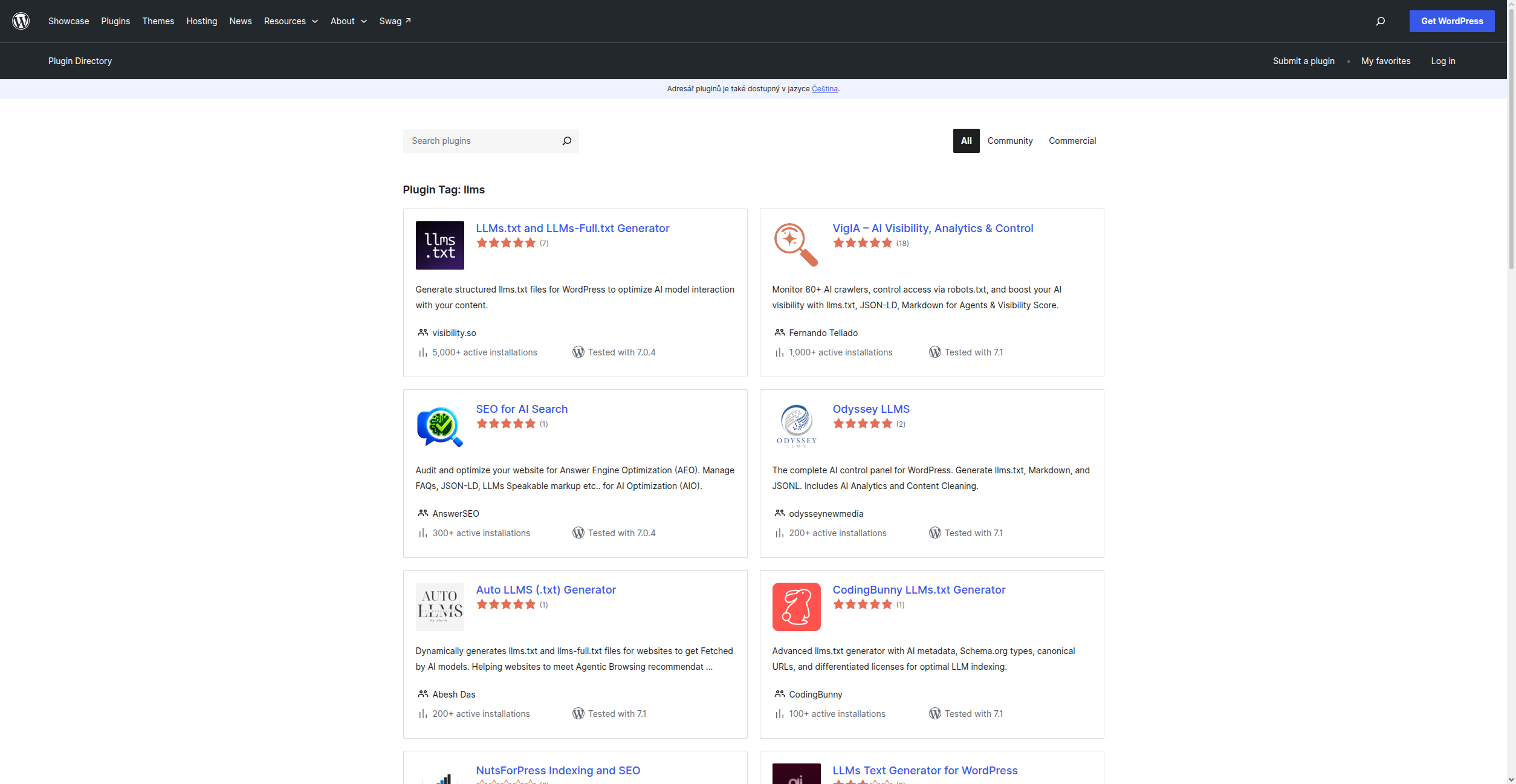Open the LLMs.txt Generator plugin icon
1516x784 pixels.
point(439,245)
